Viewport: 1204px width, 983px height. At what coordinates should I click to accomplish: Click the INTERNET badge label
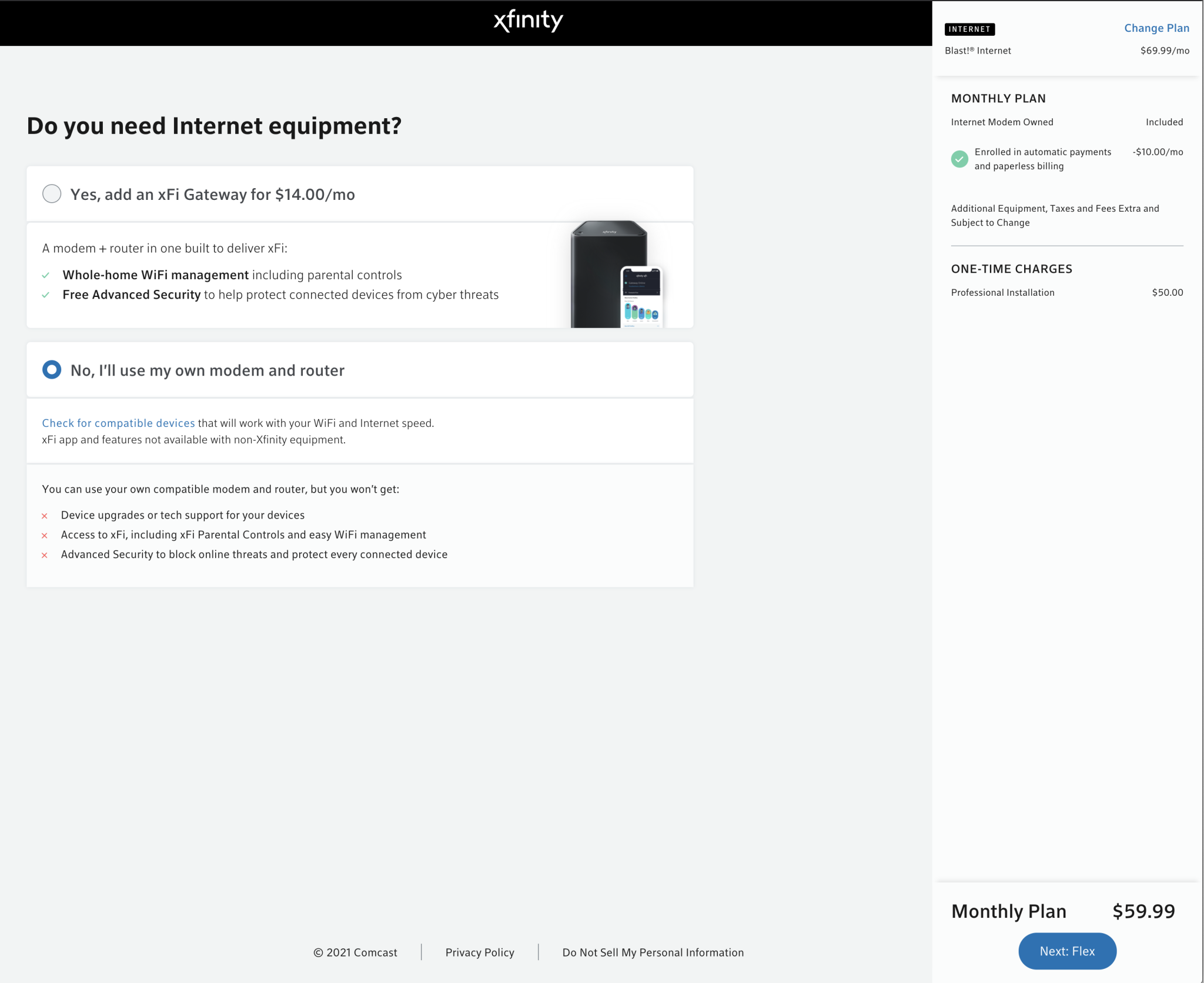click(969, 29)
